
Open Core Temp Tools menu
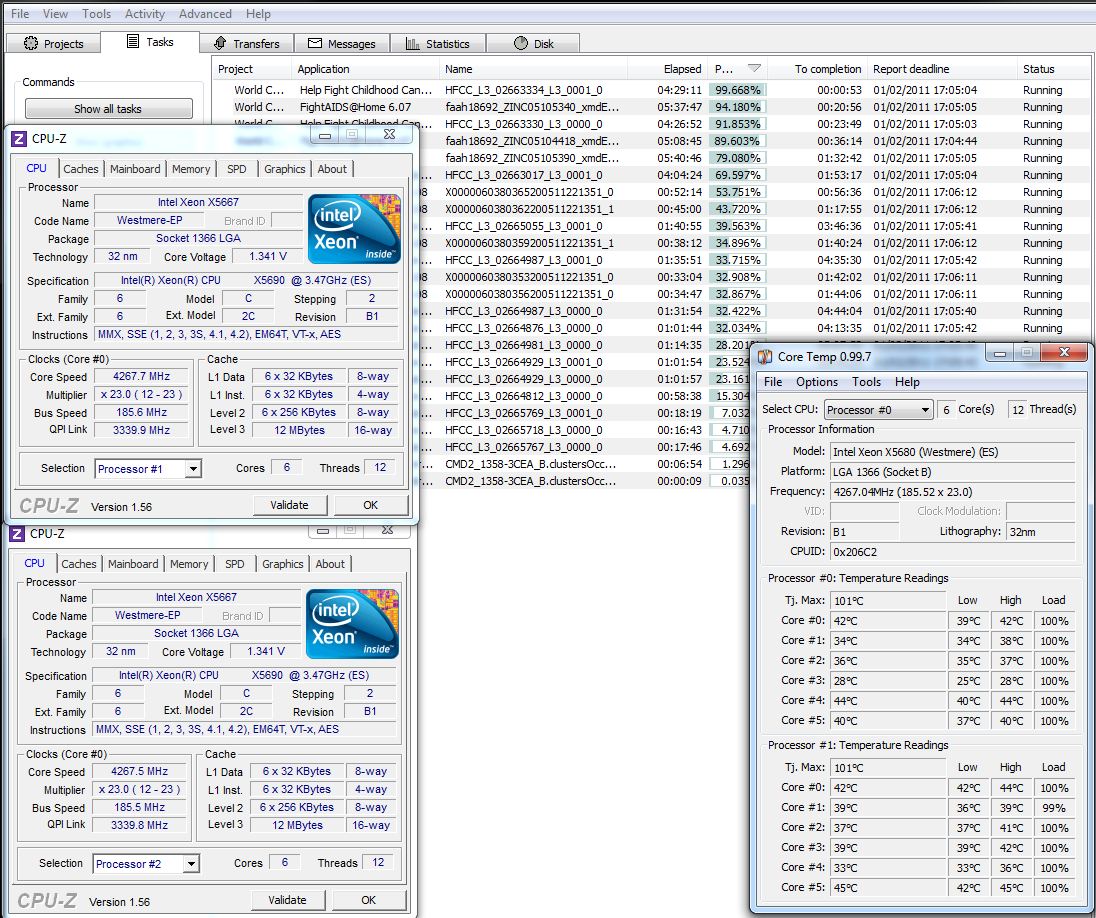tap(866, 382)
